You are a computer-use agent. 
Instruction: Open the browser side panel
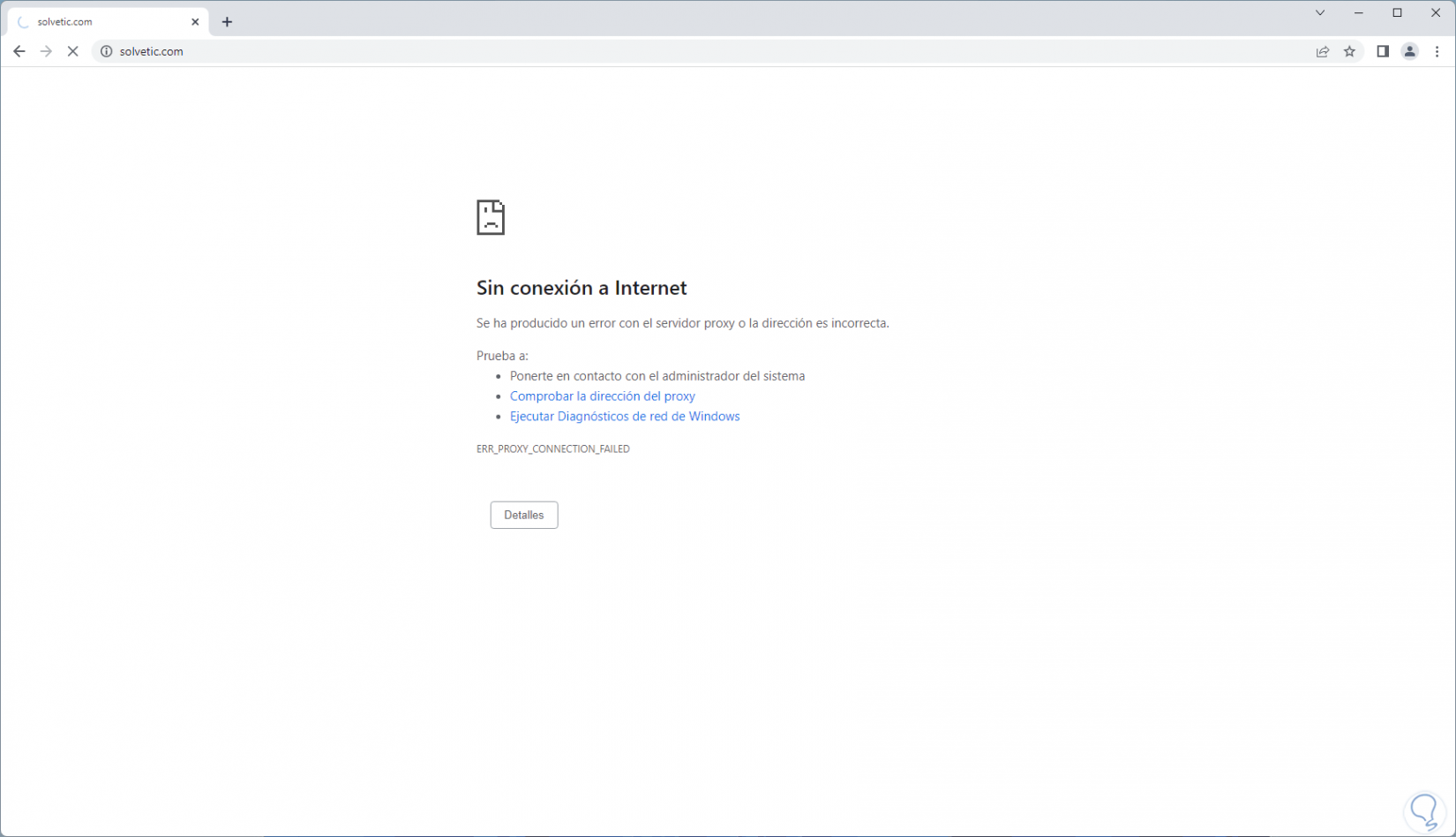(1383, 51)
